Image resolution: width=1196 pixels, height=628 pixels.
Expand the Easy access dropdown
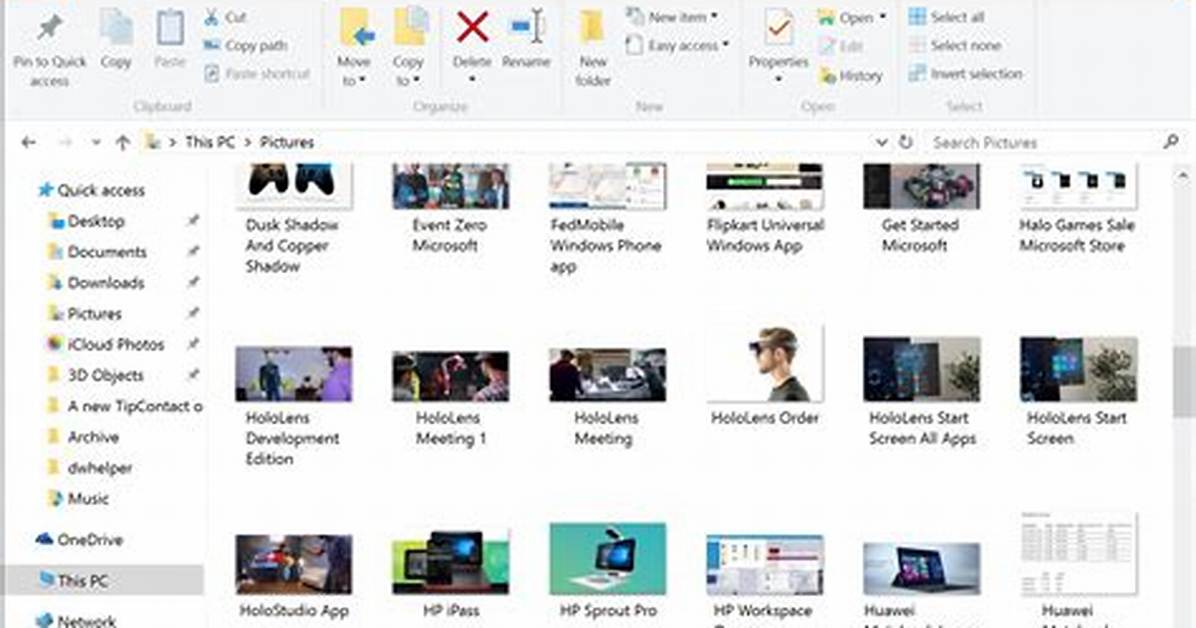pyautogui.click(x=677, y=46)
